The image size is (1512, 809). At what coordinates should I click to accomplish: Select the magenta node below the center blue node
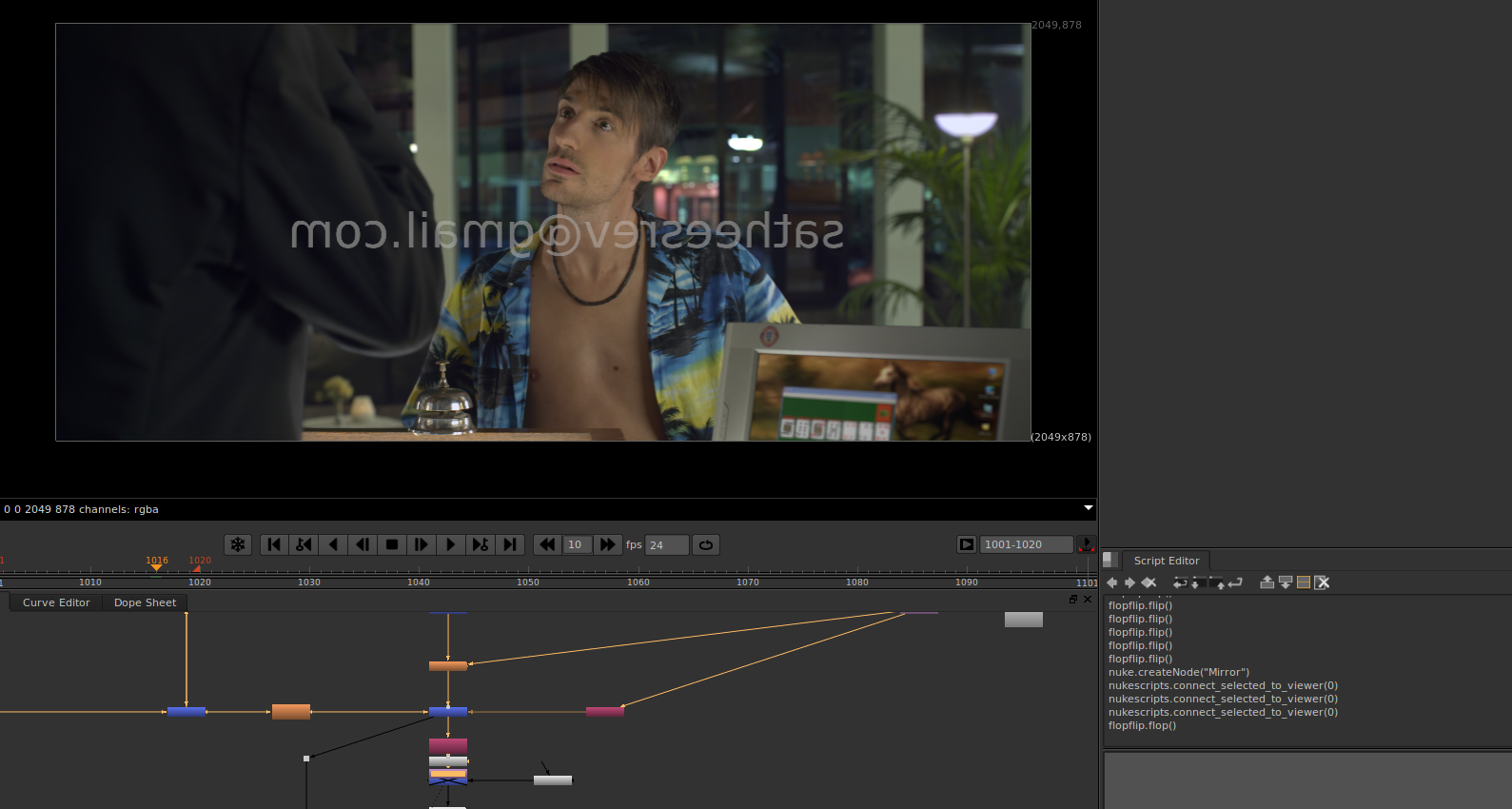click(x=448, y=746)
